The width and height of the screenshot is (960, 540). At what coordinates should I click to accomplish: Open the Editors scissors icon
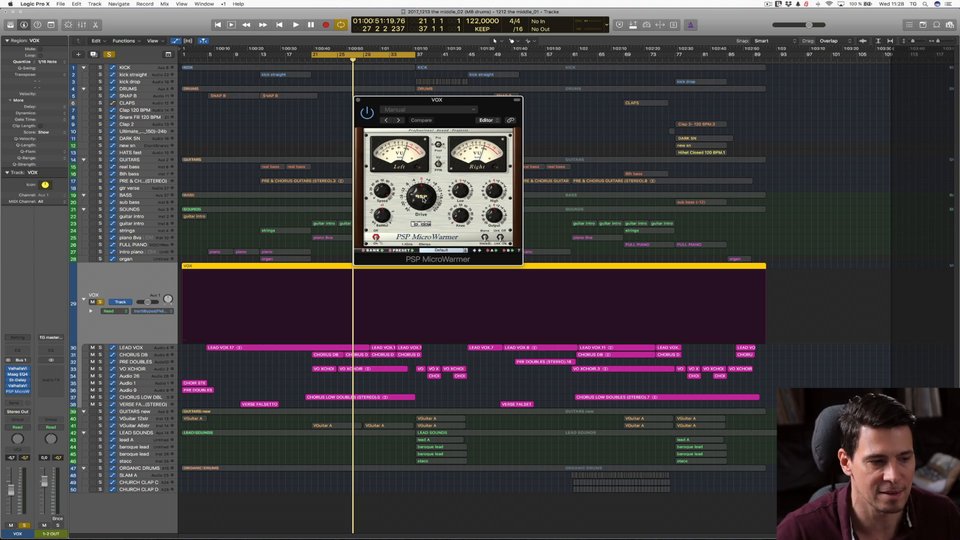pyautogui.click(x=95, y=25)
